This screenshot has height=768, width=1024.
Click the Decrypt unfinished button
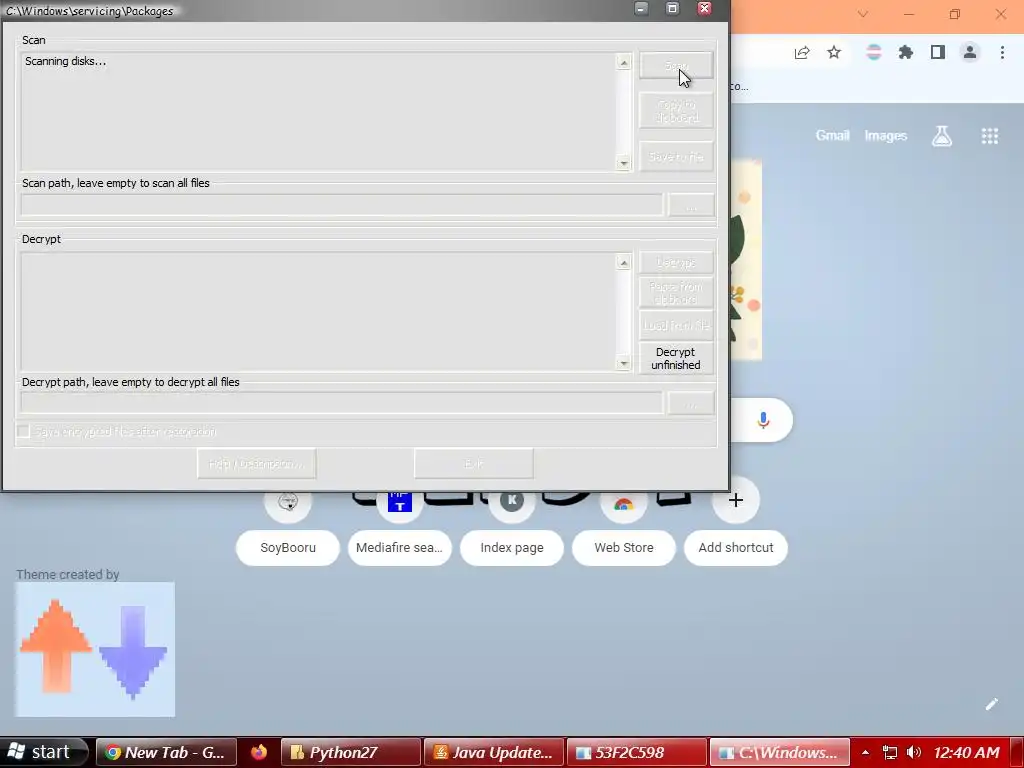pos(676,359)
